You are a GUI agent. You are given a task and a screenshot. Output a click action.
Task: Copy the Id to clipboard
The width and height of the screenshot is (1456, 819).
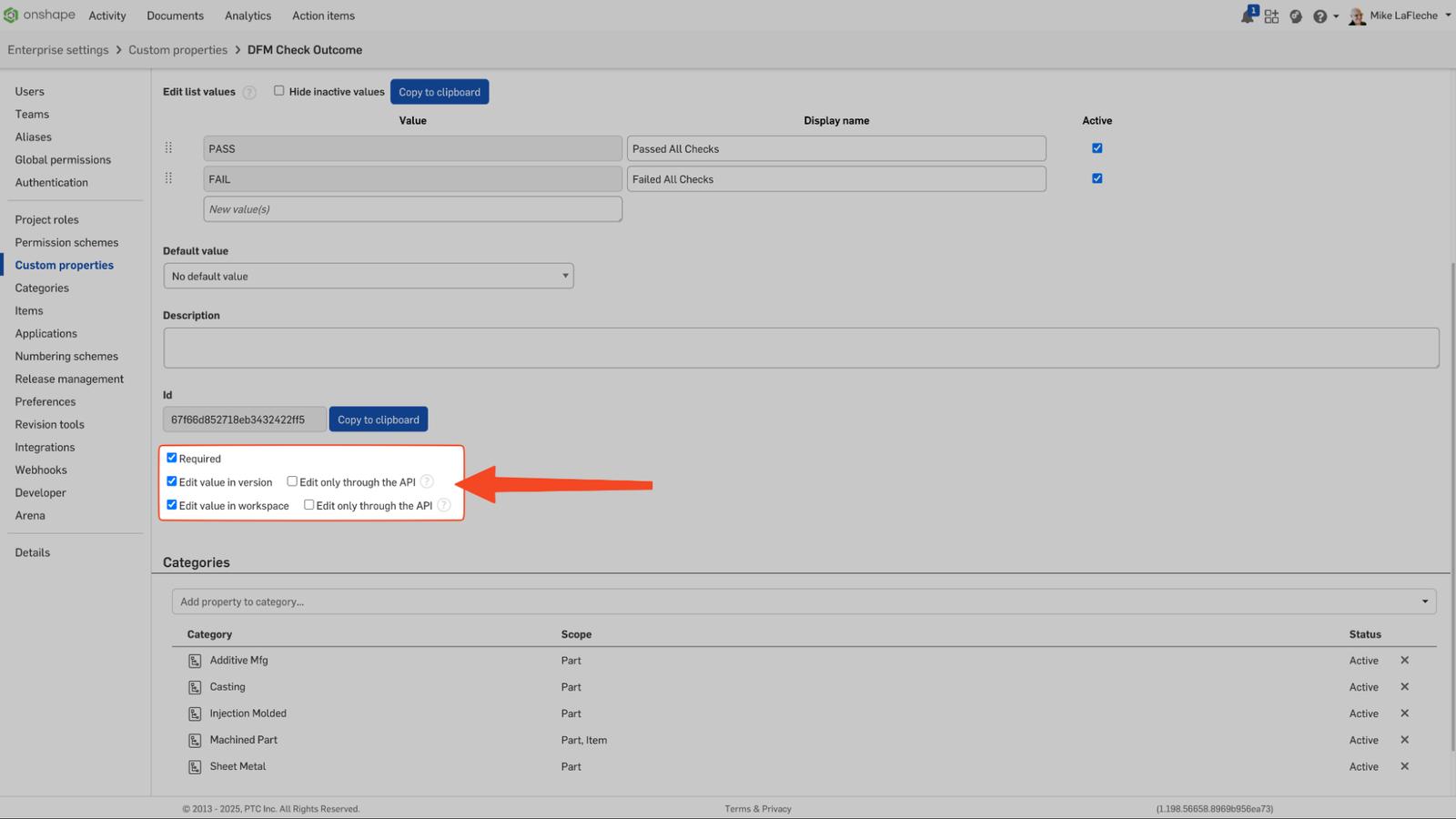tap(379, 419)
